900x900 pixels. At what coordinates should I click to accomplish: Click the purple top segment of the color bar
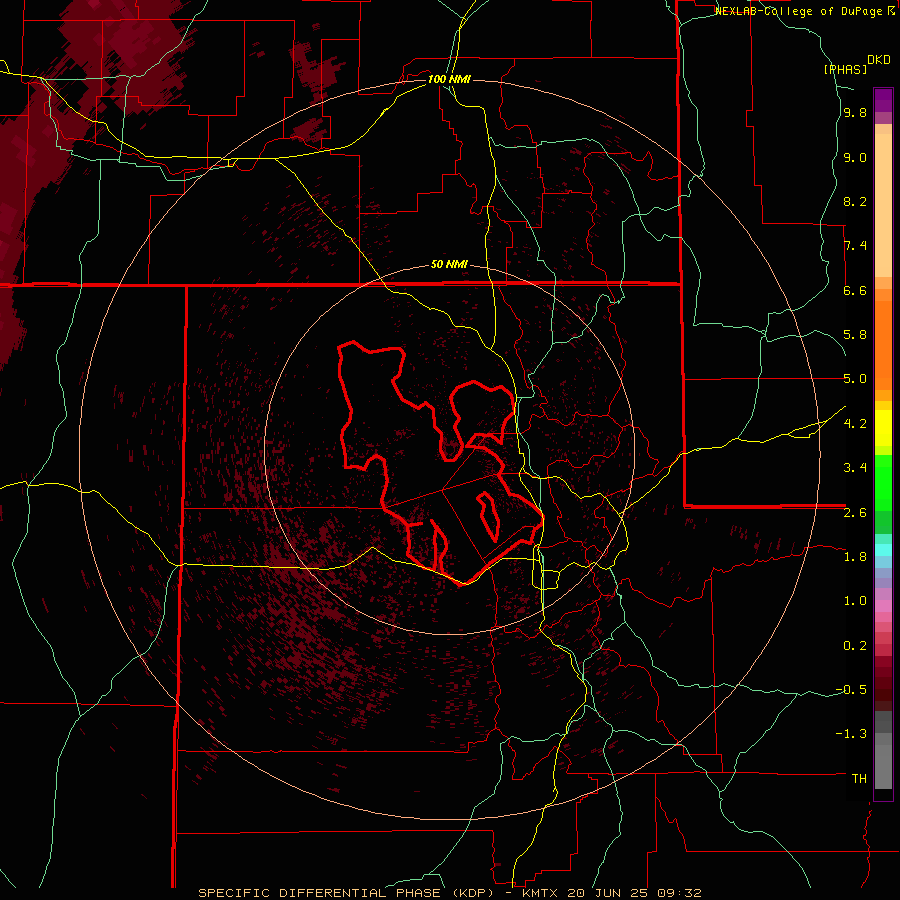[x=883, y=100]
